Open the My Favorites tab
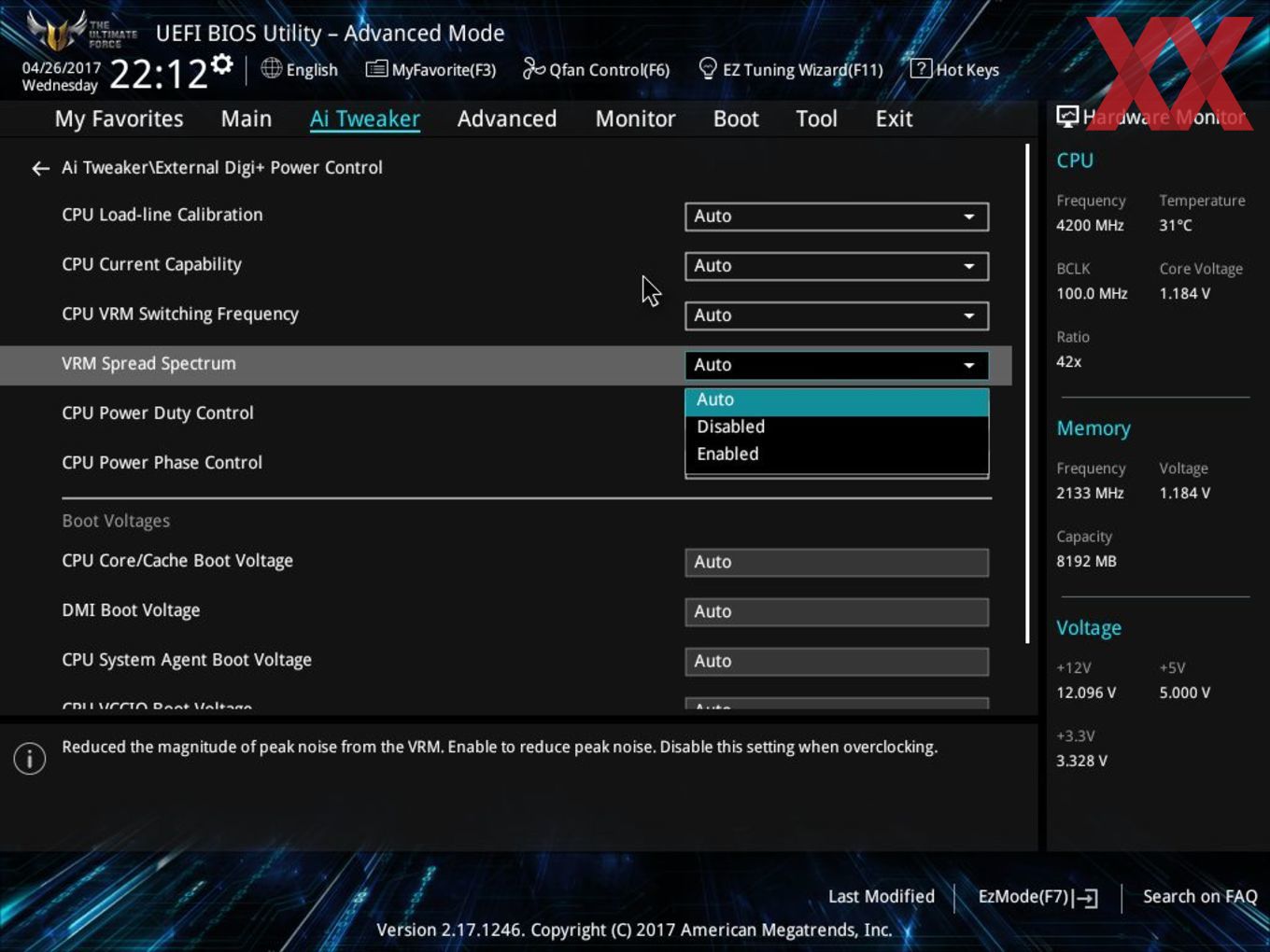The width and height of the screenshot is (1270, 952). click(x=119, y=119)
